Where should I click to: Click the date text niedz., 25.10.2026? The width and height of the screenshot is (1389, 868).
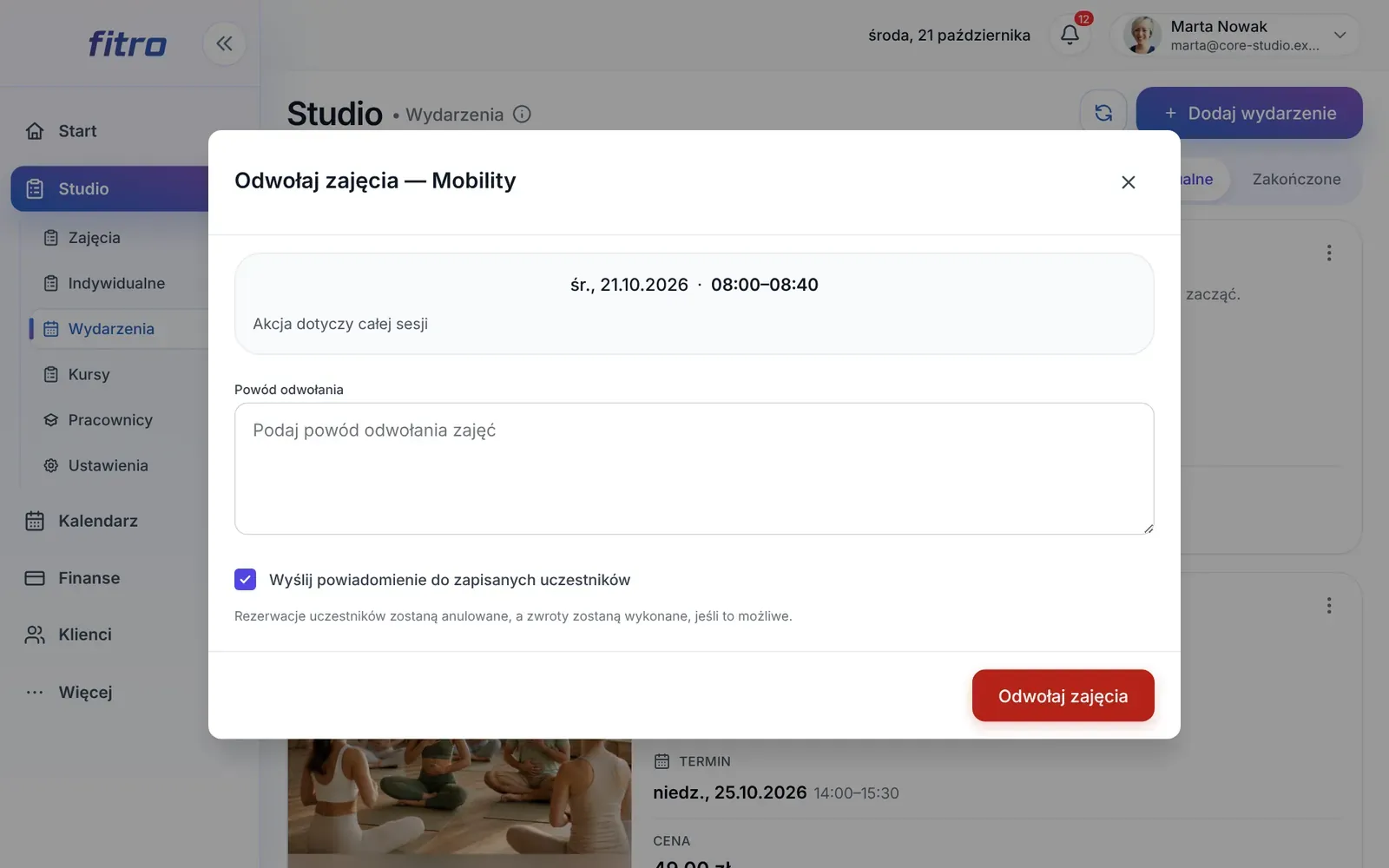coord(729,792)
